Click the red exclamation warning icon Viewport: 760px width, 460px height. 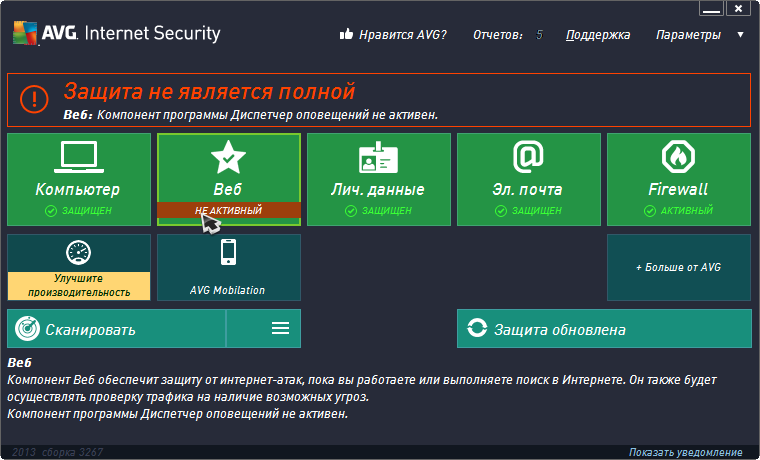click(x=34, y=99)
